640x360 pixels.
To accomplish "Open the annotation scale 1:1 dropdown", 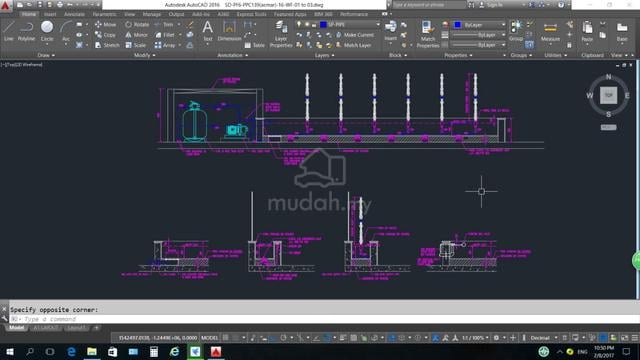I will tap(475, 338).
